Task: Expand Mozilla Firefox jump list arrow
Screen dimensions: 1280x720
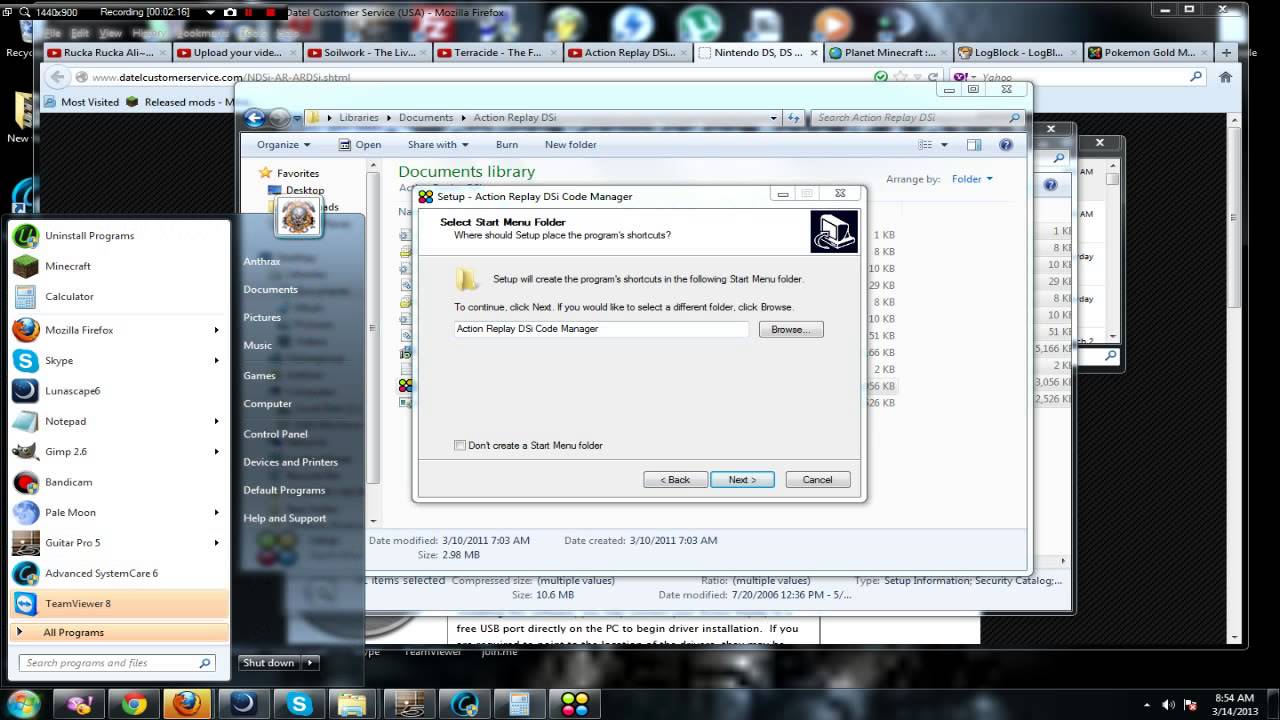Action: pyautogui.click(x=216, y=330)
